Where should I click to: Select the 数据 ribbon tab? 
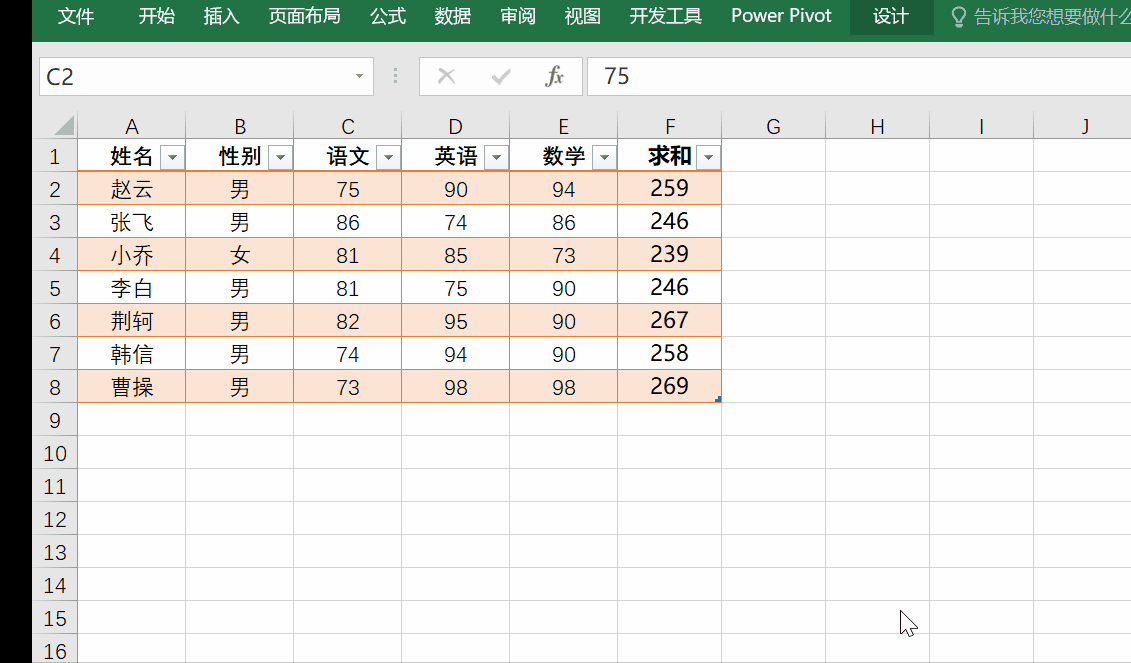(x=452, y=16)
